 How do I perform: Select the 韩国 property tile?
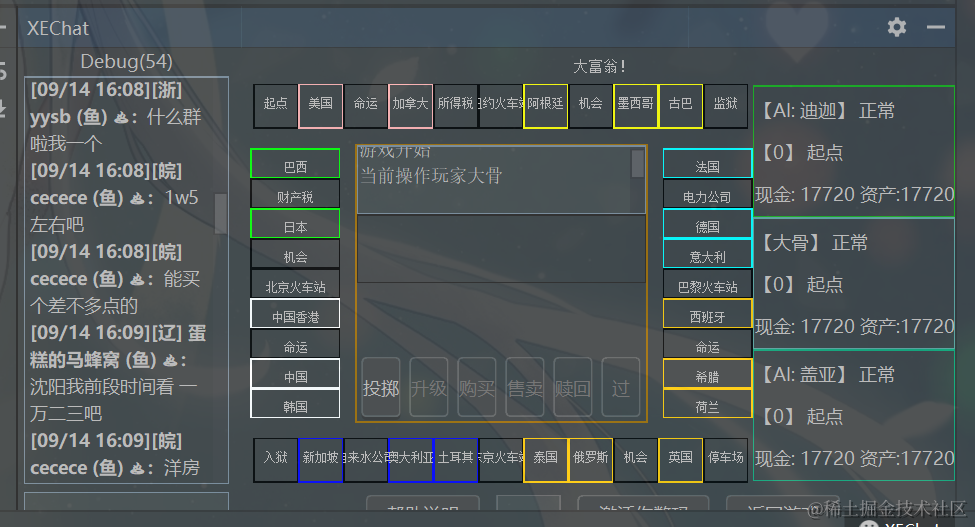click(x=295, y=403)
